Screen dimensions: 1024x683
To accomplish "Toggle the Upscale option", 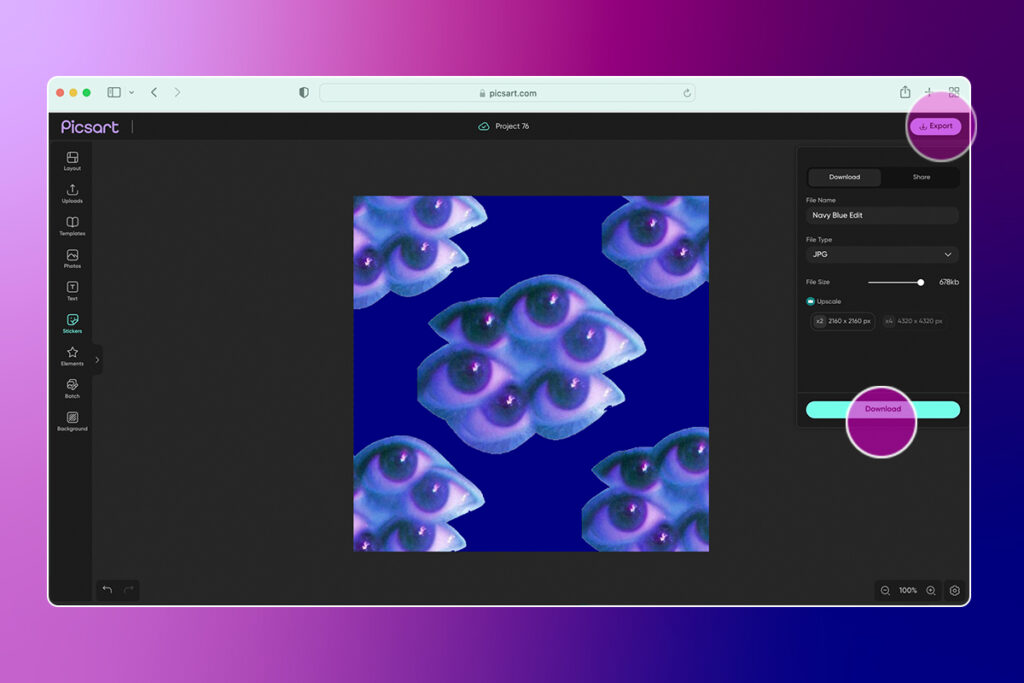I will click(x=811, y=301).
